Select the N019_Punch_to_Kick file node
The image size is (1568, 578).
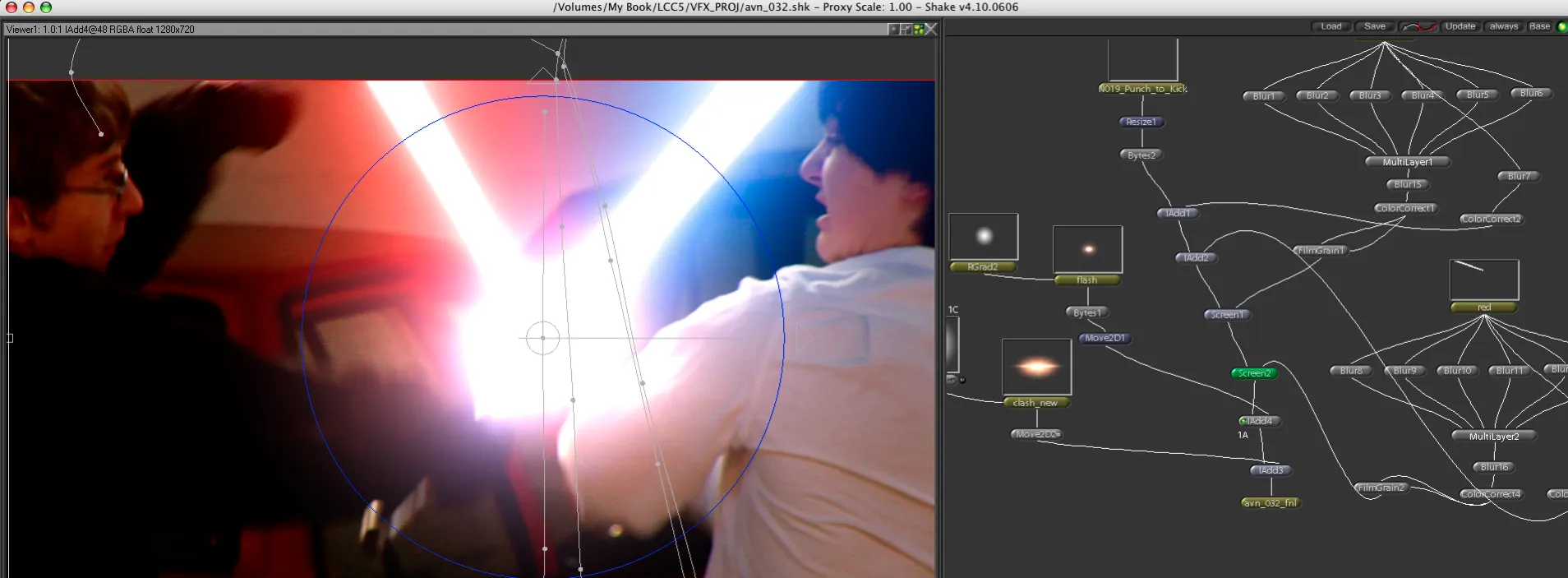click(x=1142, y=89)
